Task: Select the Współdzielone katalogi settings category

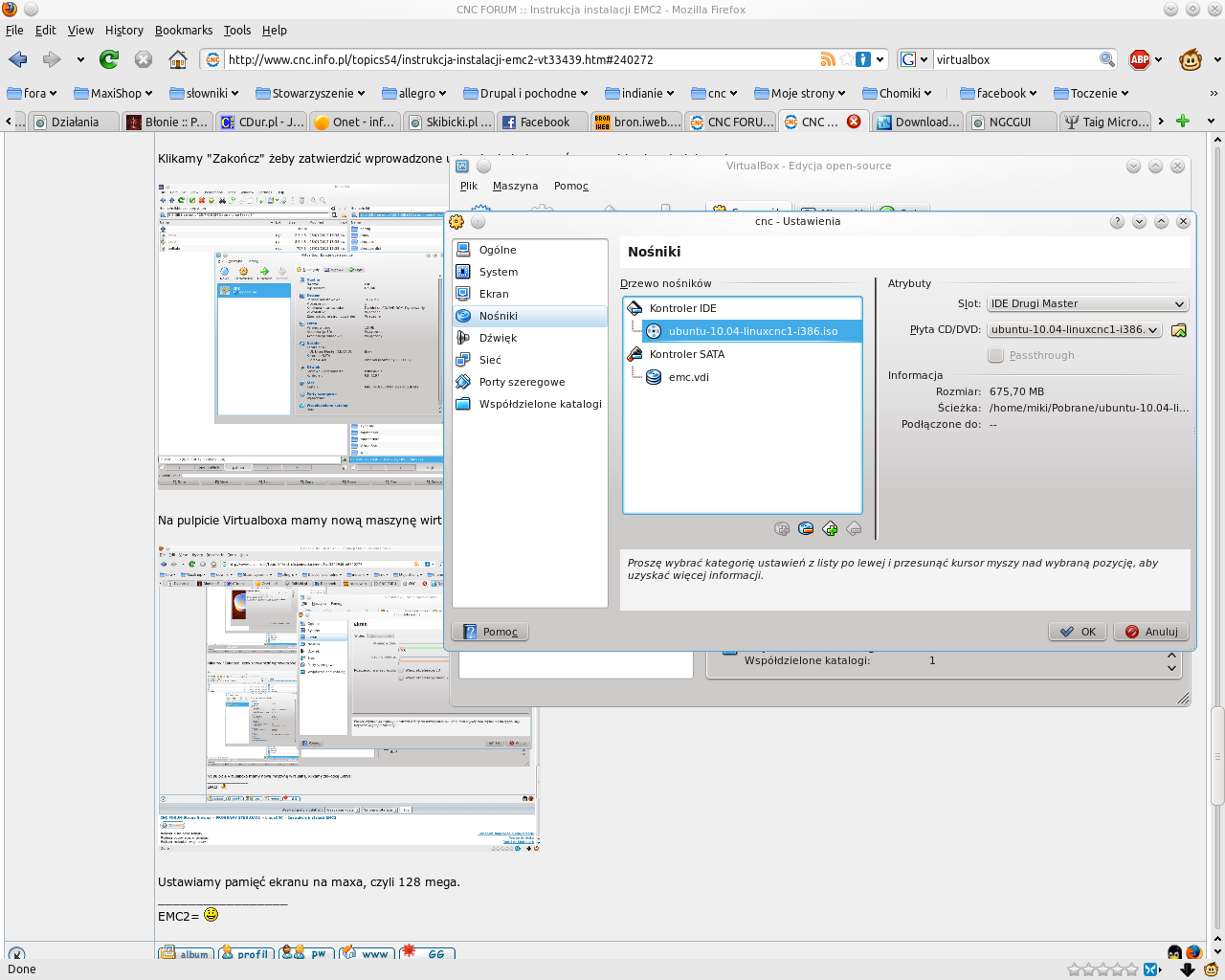Action: (530, 404)
